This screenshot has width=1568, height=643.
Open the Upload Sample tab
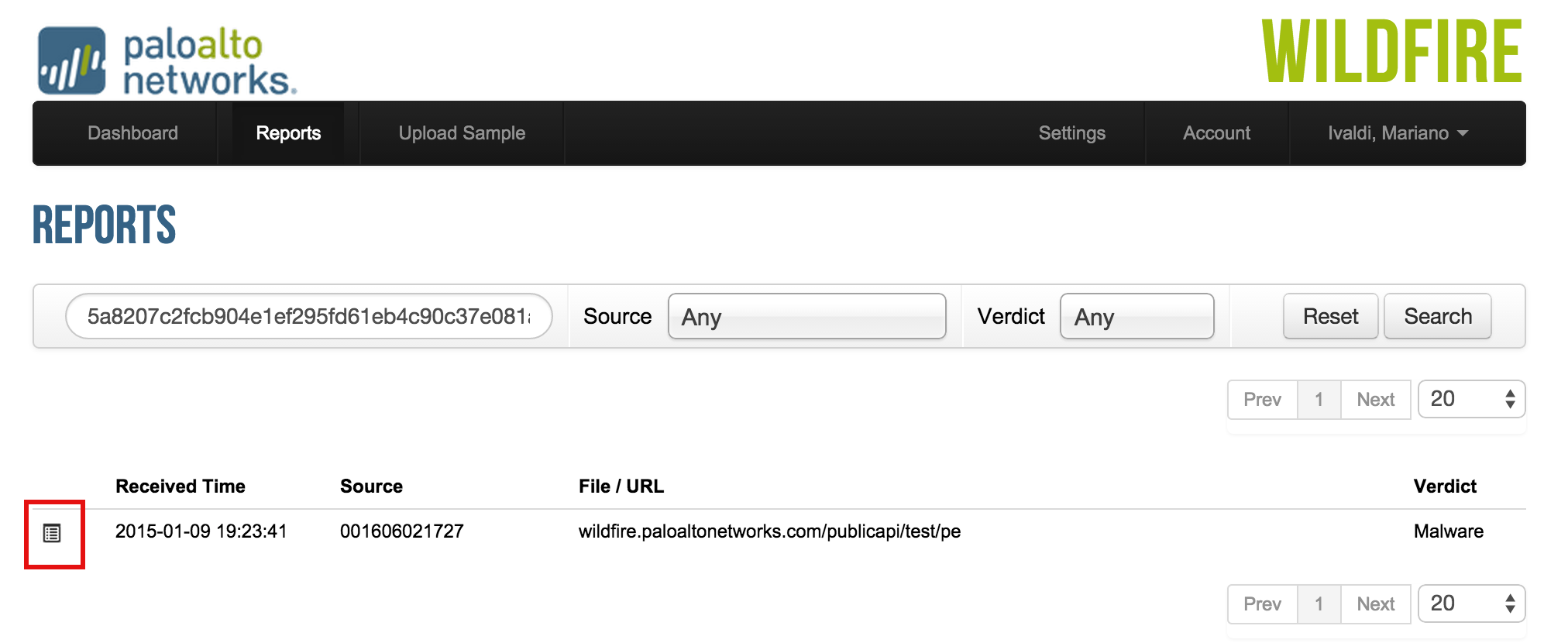pos(462,133)
